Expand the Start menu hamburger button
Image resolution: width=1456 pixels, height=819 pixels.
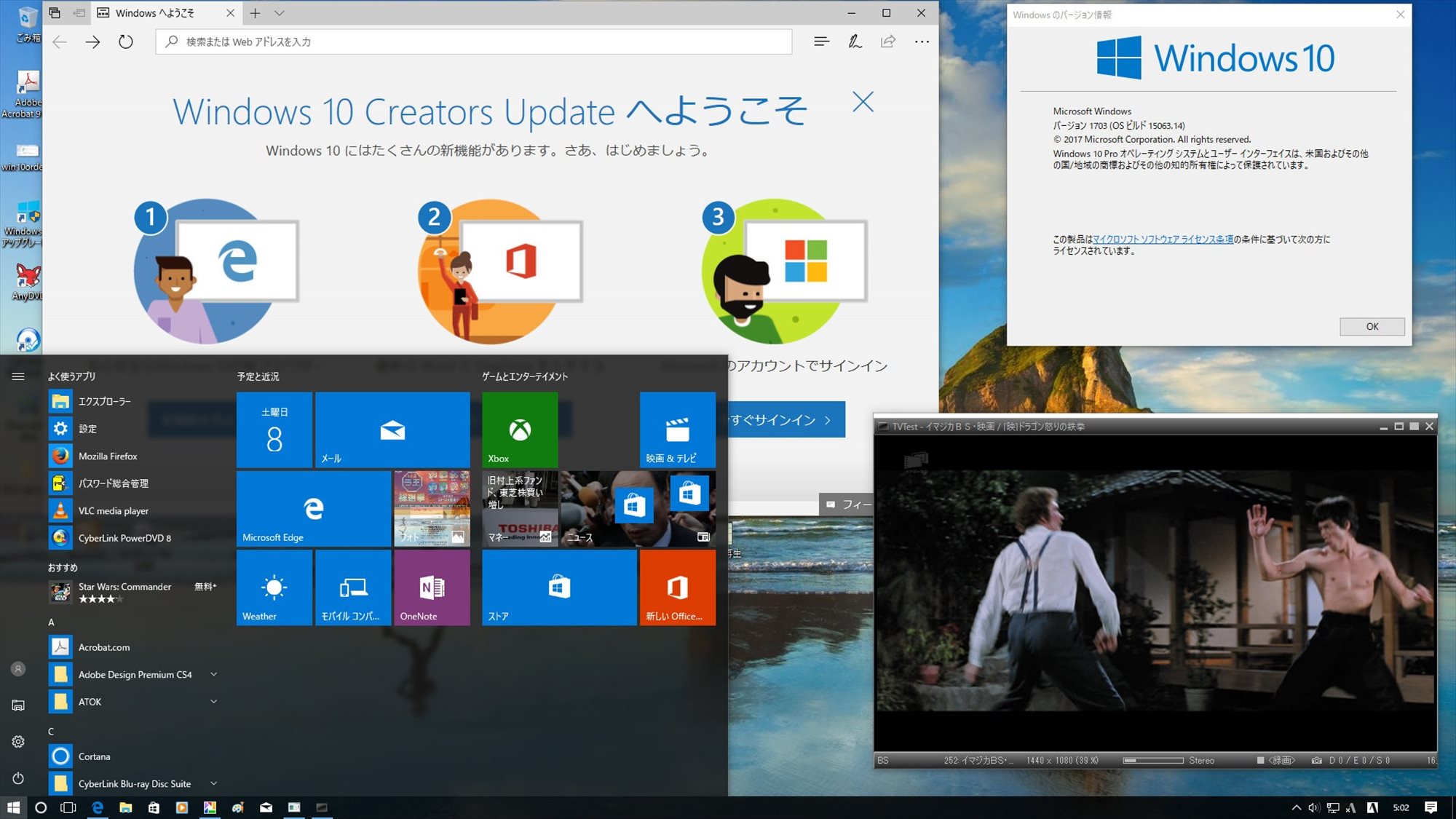18,376
